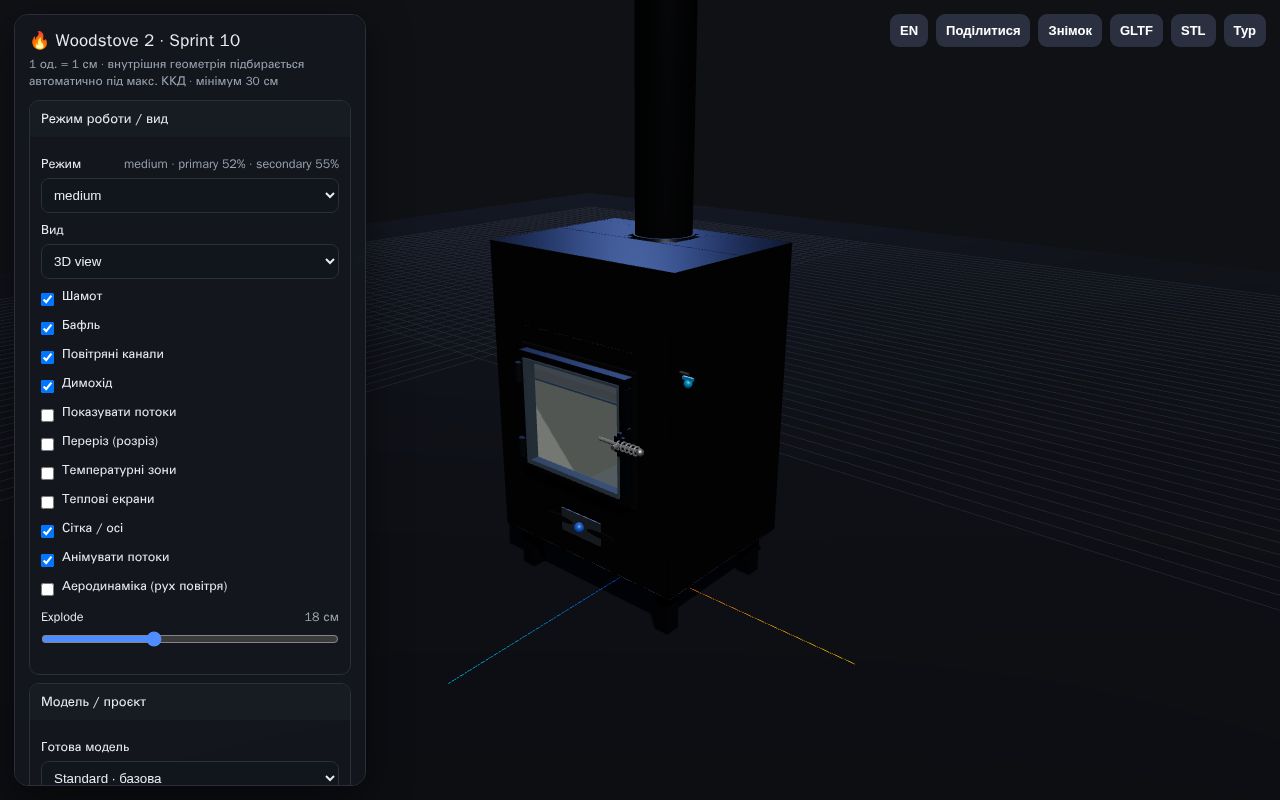The width and height of the screenshot is (1280, 800).
Task: Switch language with the EN button
Action: point(909,30)
